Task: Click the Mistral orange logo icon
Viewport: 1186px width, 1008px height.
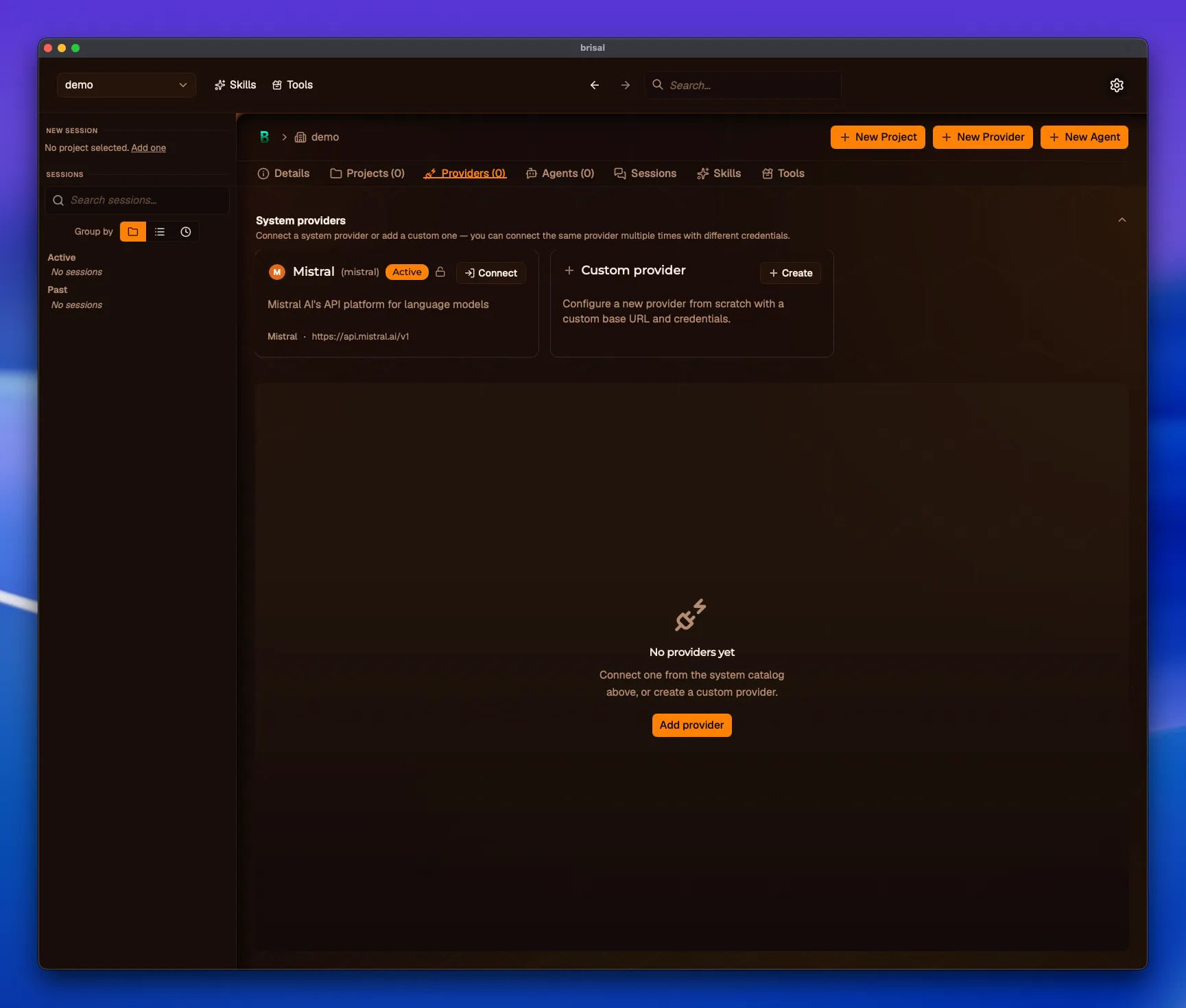Action: pyautogui.click(x=277, y=272)
